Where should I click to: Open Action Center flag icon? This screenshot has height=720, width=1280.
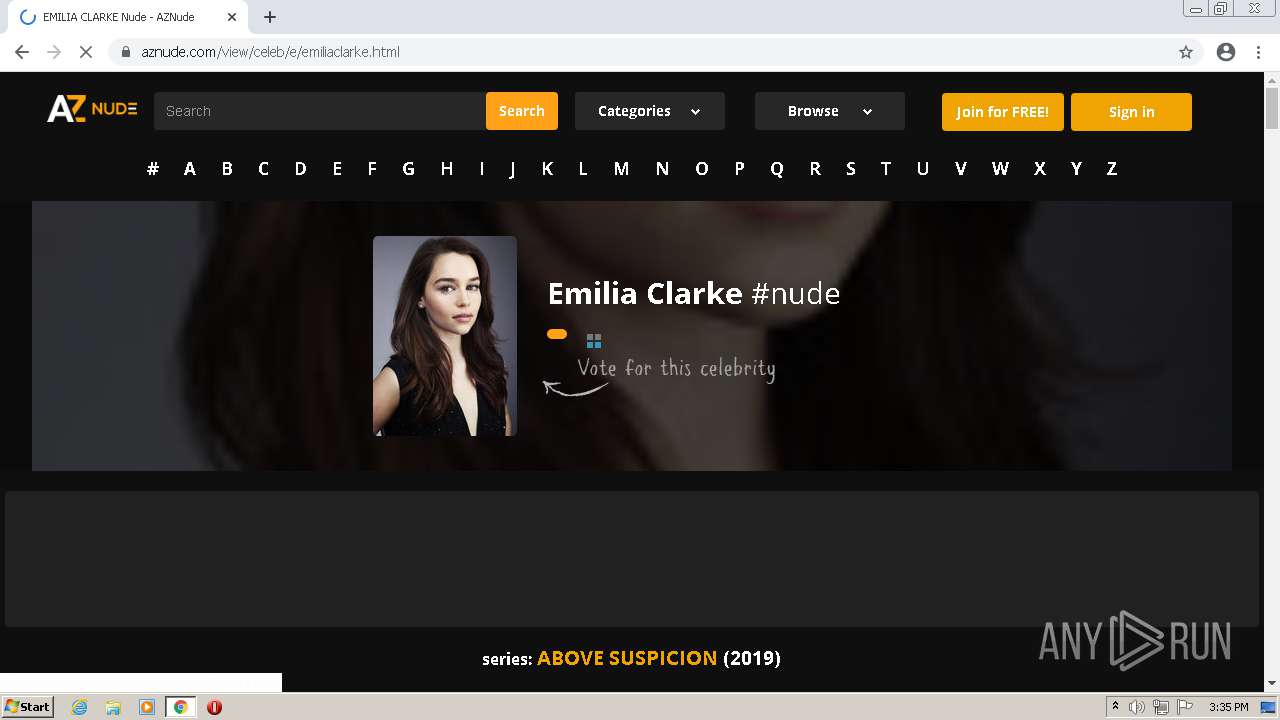[1184, 707]
